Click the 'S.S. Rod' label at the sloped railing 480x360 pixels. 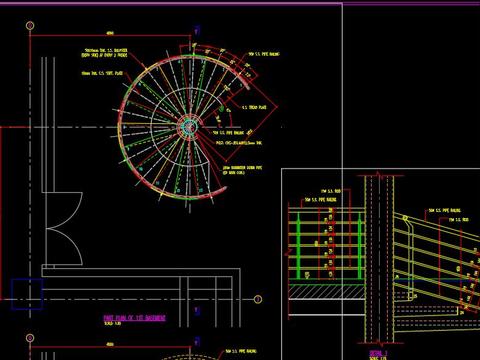click(458, 219)
